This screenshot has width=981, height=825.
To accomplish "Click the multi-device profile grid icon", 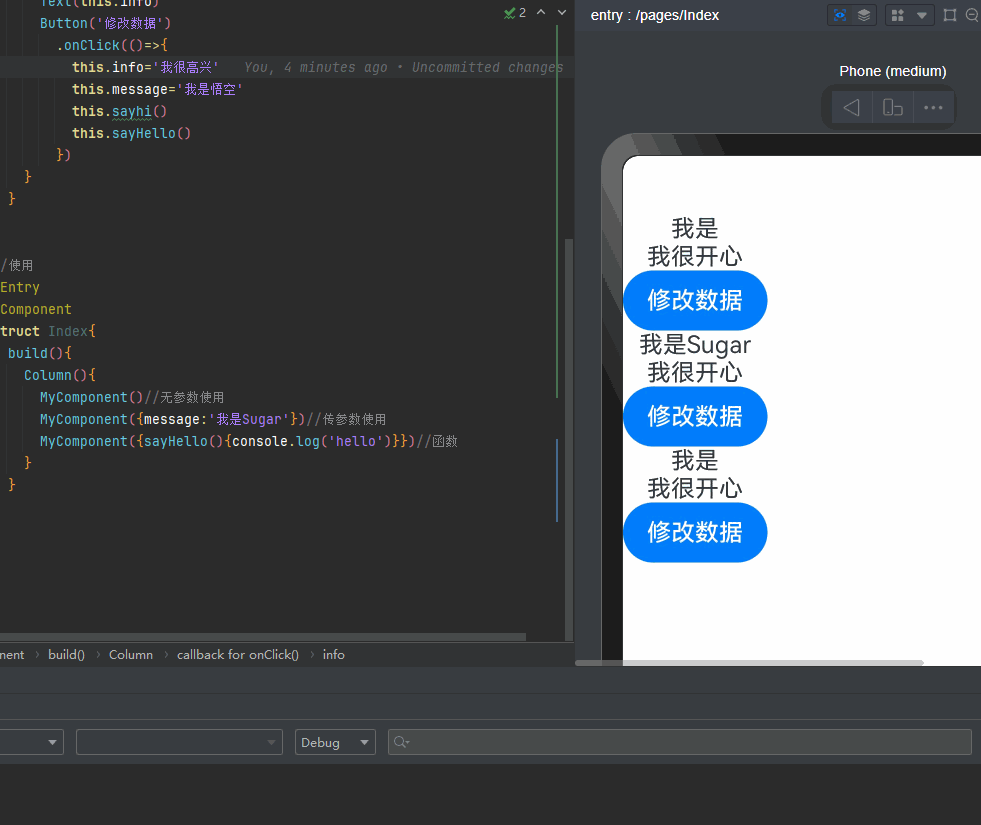I will 897,15.
